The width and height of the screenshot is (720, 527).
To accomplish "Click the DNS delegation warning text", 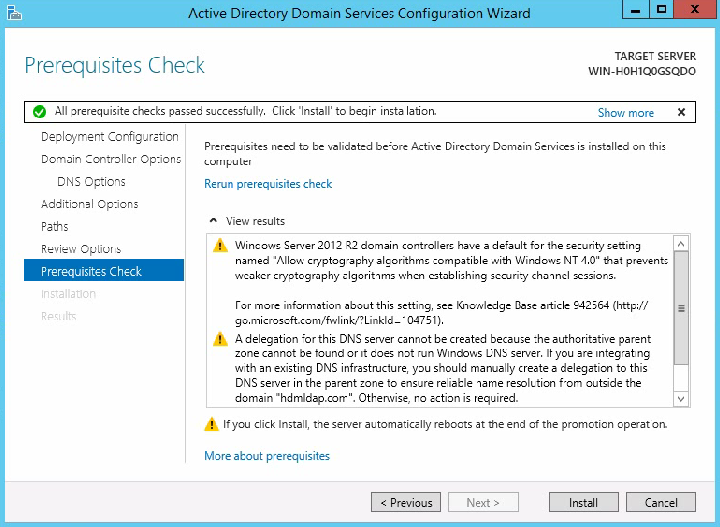I will (x=443, y=369).
